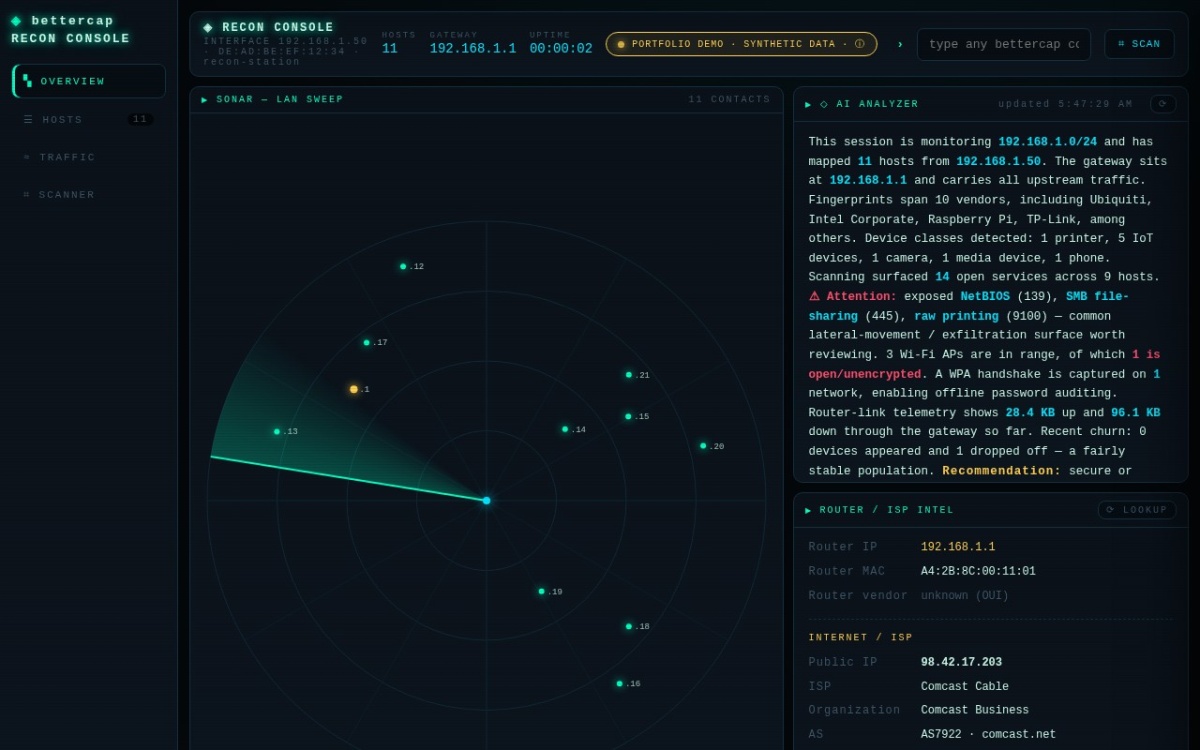The height and width of the screenshot is (750, 1200).
Task: Open the Scanner section in the sidebar
Action: click(89, 195)
